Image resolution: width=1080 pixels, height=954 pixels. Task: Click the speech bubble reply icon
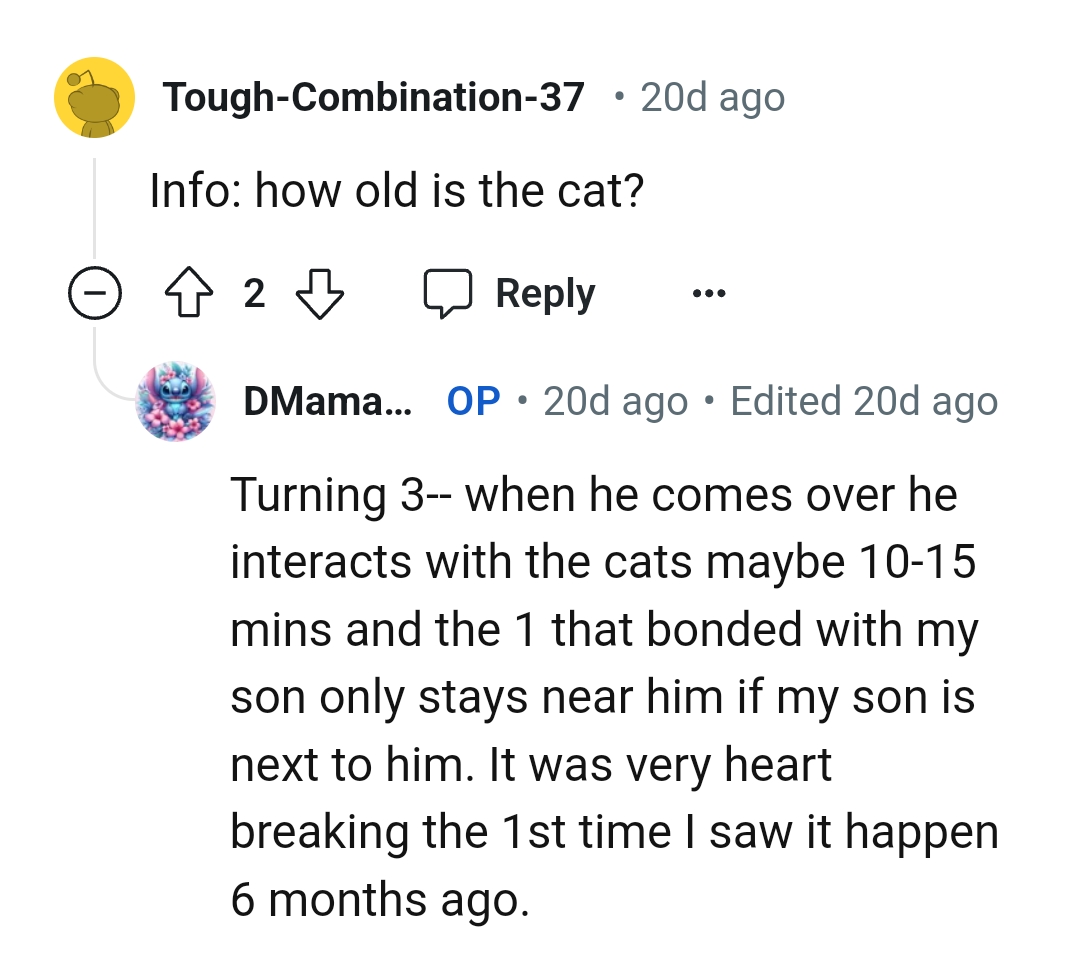[447, 294]
